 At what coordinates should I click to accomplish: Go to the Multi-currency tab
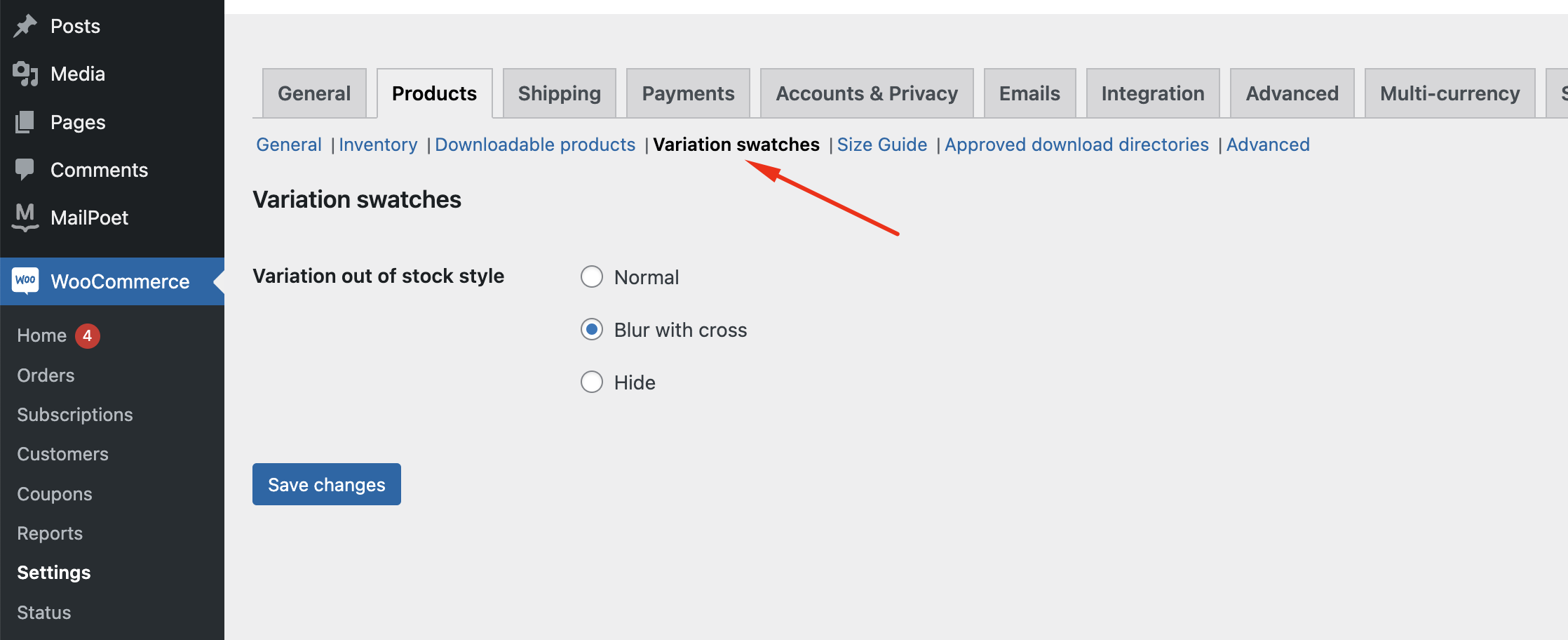click(1449, 93)
